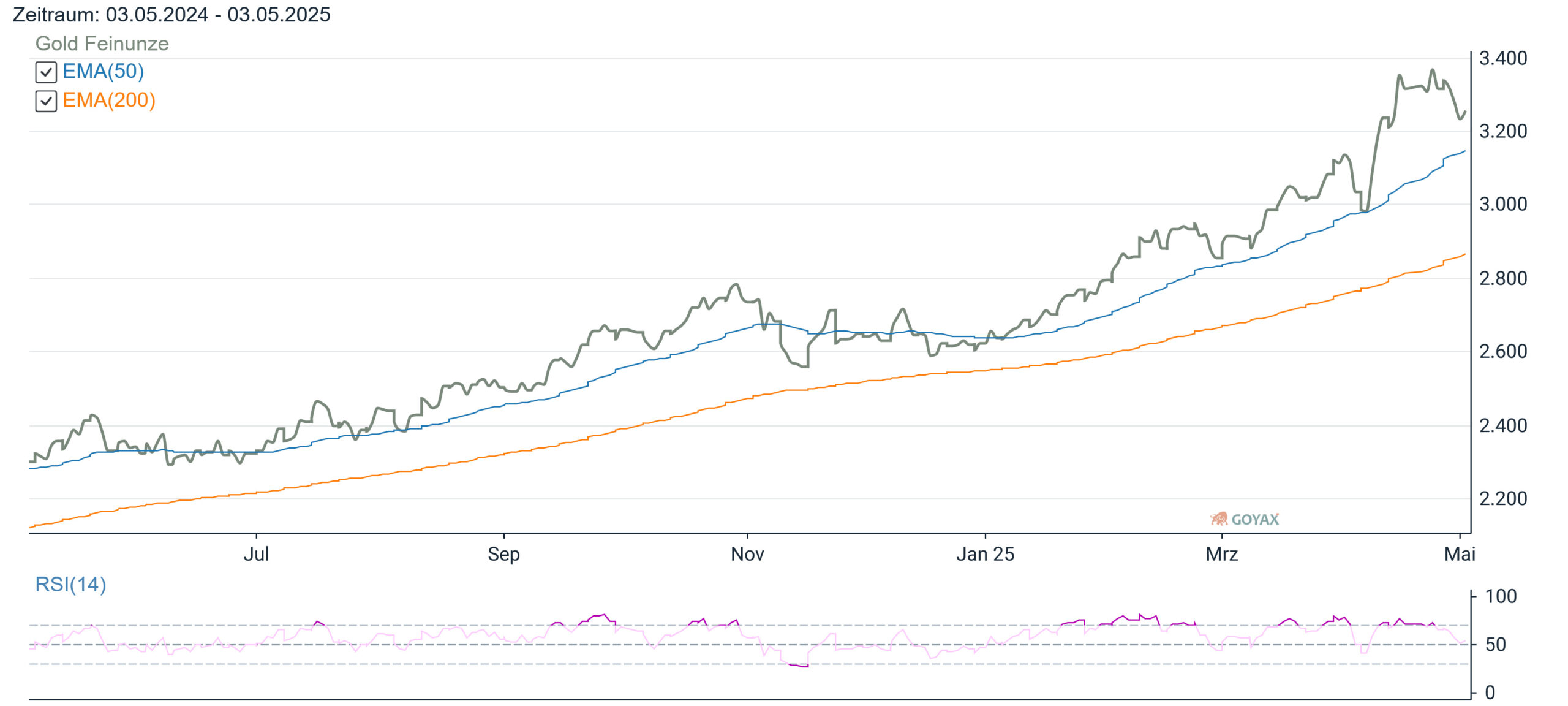Click the 2.200 price axis label
This screenshot has width=1568, height=706.
pyautogui.click(x=1503, y=499)
